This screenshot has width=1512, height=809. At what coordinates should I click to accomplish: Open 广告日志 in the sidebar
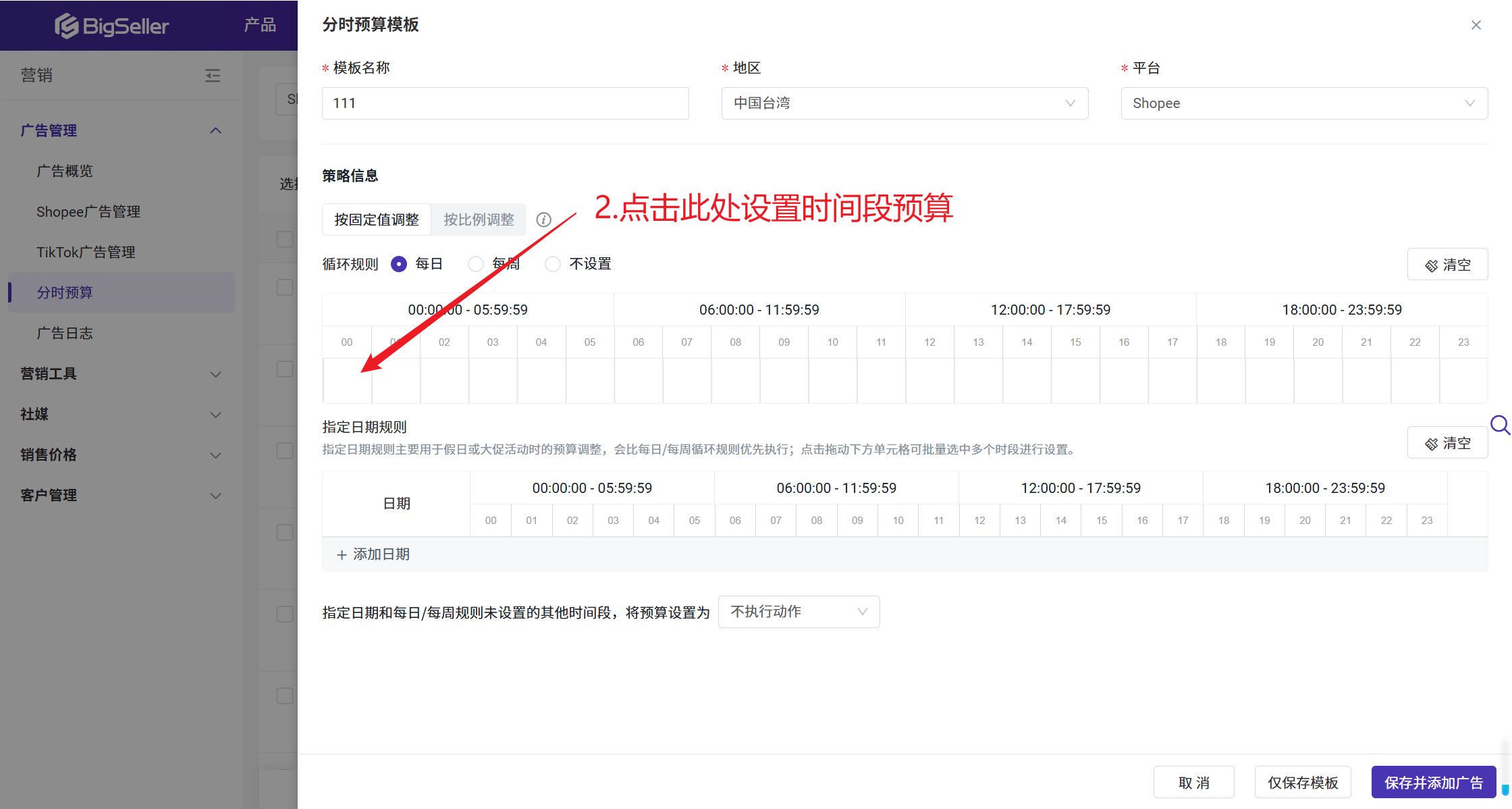[x=65, y=333]
